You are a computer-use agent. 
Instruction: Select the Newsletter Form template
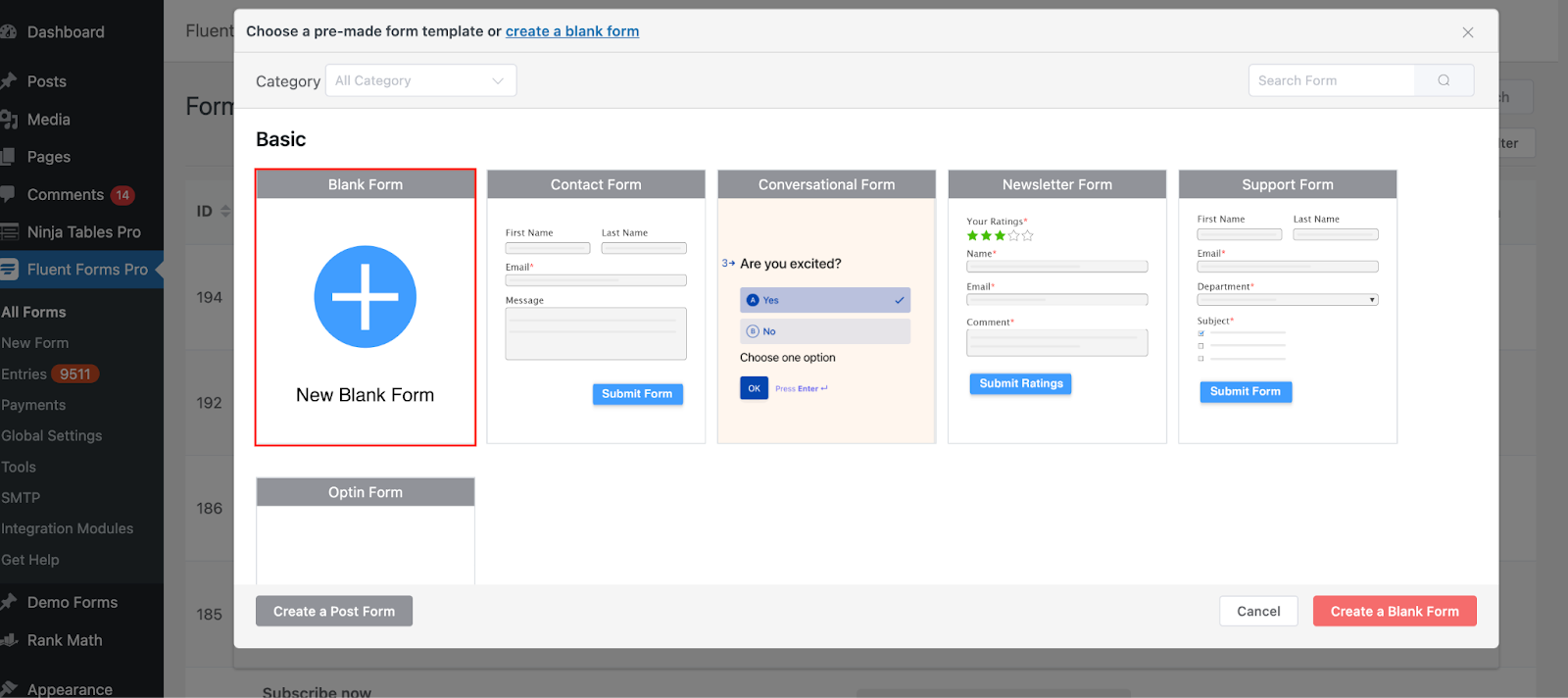1057,307
